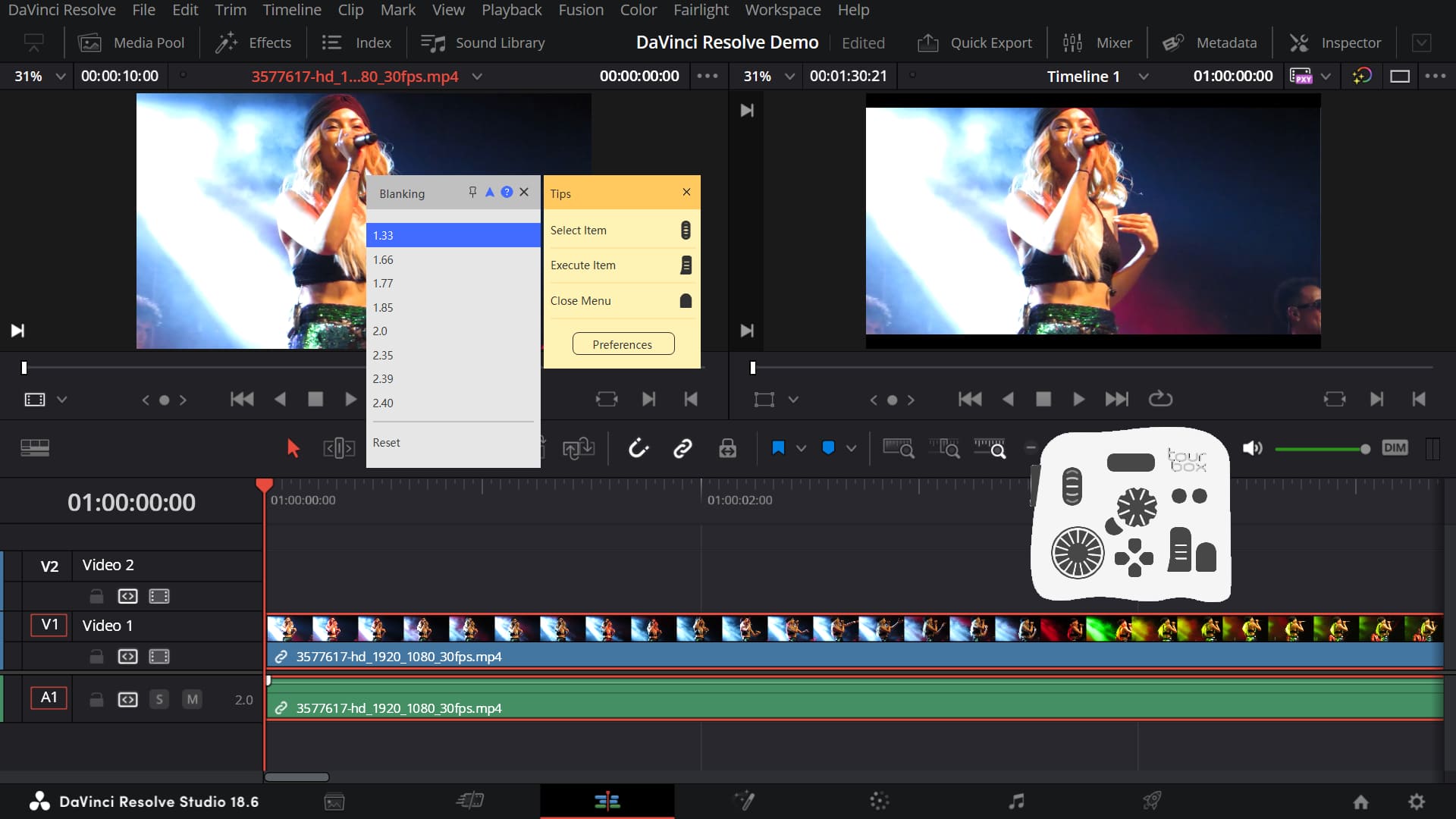Mute the A1 audio track

(193, 699)
